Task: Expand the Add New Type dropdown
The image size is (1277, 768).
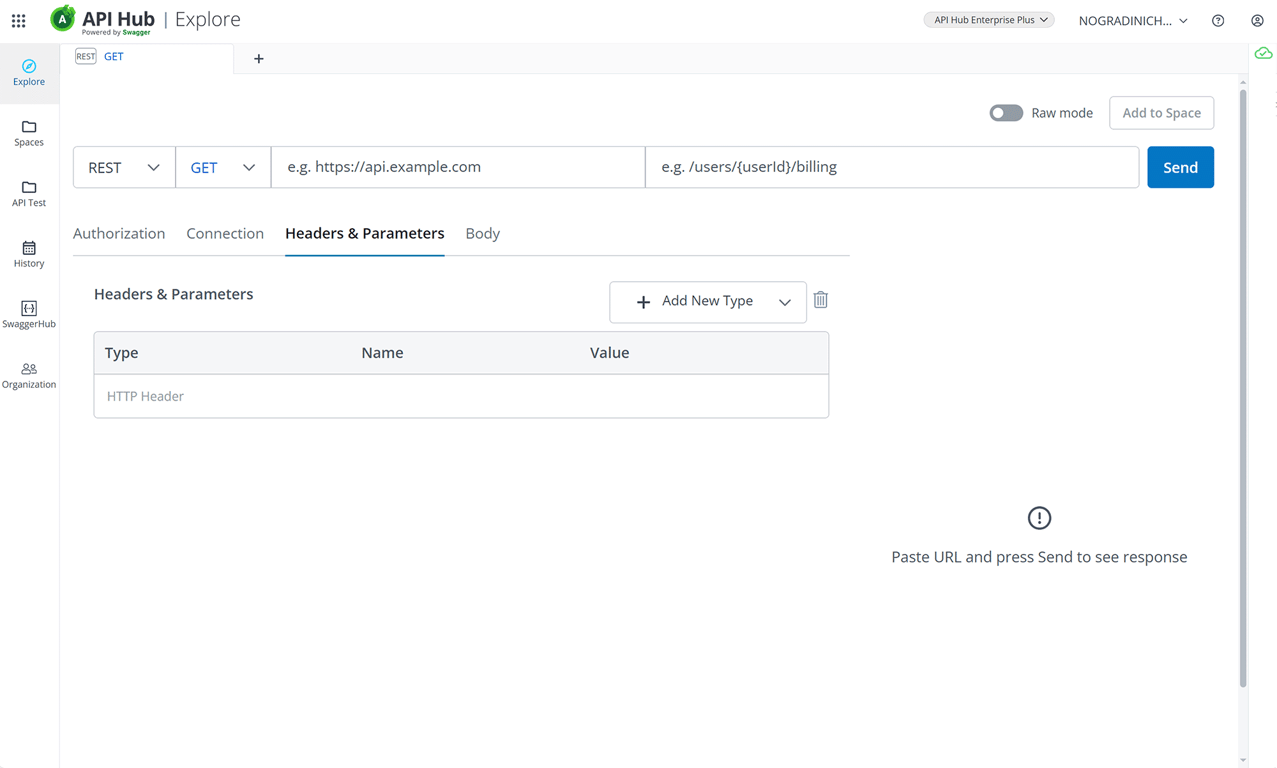Action: pyautogui.click(x=708, y=301)
